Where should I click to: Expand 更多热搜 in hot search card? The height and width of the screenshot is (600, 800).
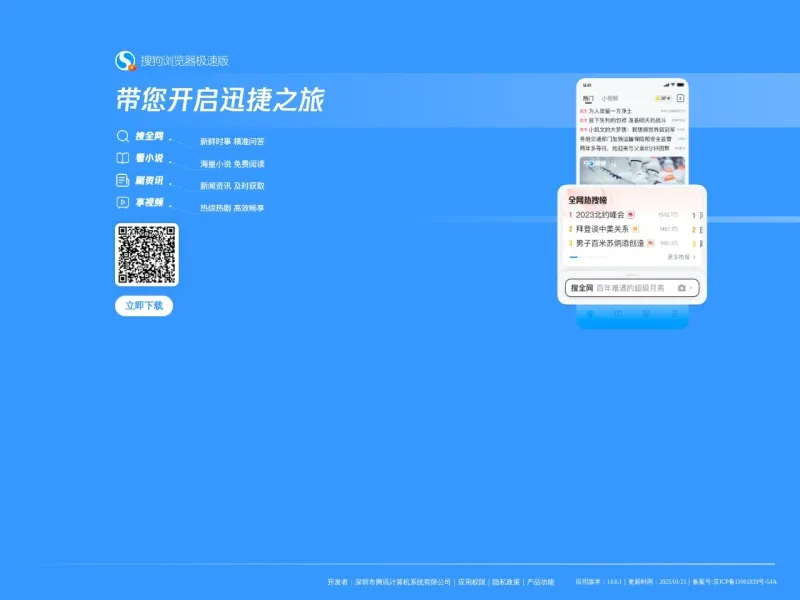681,257
